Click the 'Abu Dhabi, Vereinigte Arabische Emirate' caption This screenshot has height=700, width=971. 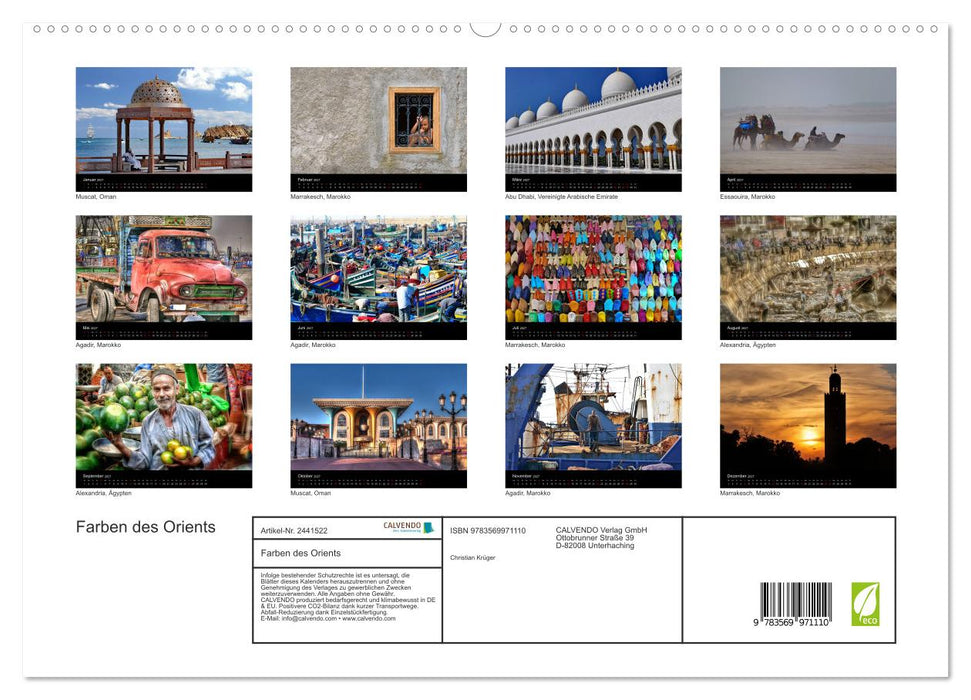(562, 197)
